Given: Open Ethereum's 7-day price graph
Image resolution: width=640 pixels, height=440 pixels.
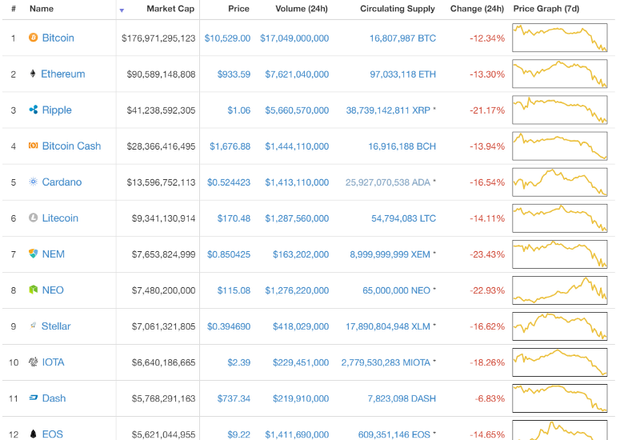Looking at the screenshot, I should point(560,73).
